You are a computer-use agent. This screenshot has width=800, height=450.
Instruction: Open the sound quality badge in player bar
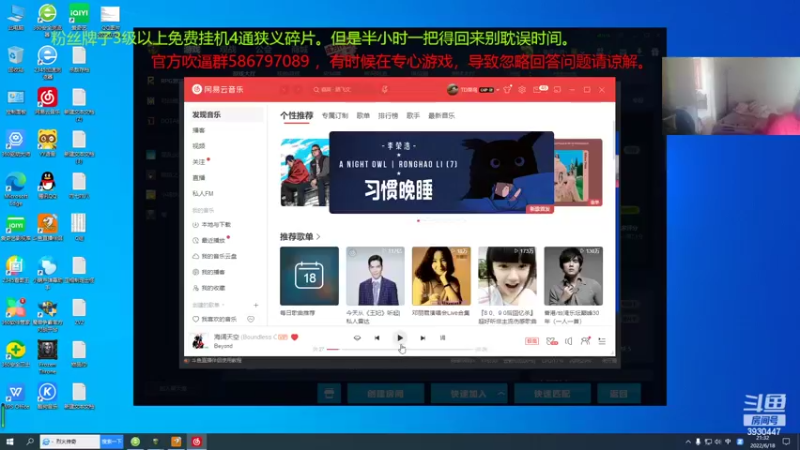click(x=532, y=341)
